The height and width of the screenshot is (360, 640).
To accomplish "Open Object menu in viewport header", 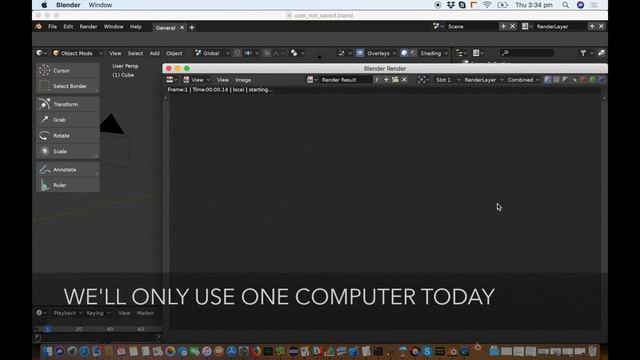I will click(x=174, y=53).
